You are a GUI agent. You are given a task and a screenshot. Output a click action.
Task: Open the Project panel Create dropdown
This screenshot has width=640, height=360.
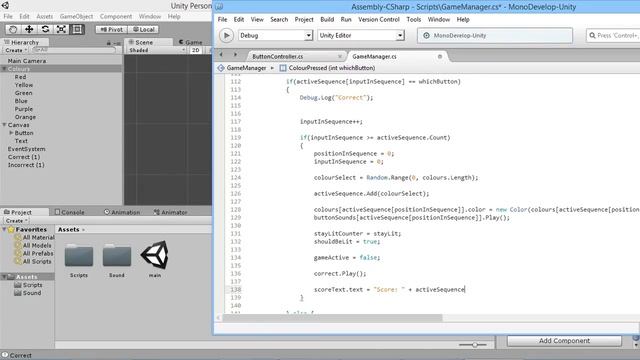tap(17, 221)
